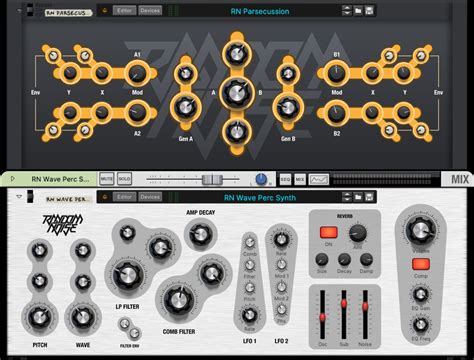The height and width of the screenshot is (360, 474).
Task: Click the Random Noise logo on Wave Perc
Action: [x=62, y=224]
